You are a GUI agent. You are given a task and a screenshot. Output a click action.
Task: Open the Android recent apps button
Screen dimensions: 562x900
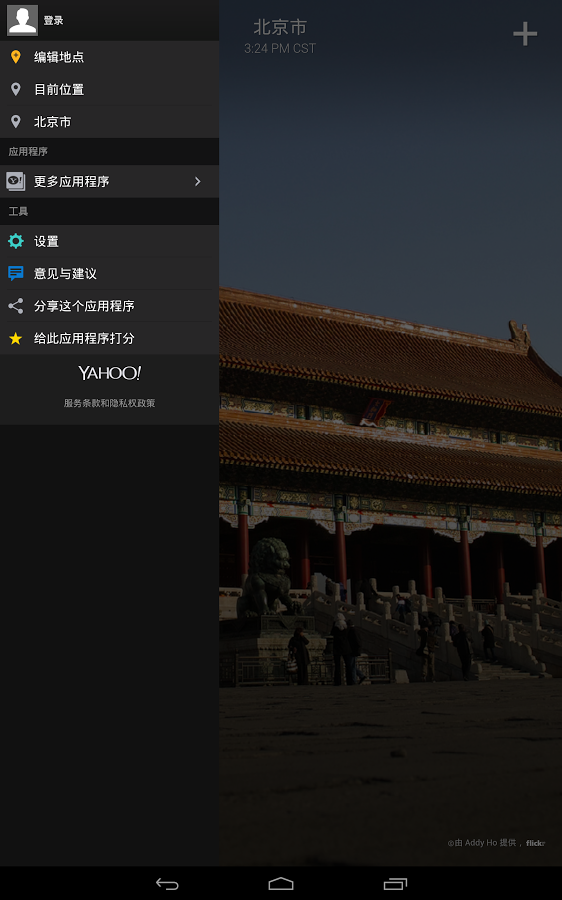point(395,884)
